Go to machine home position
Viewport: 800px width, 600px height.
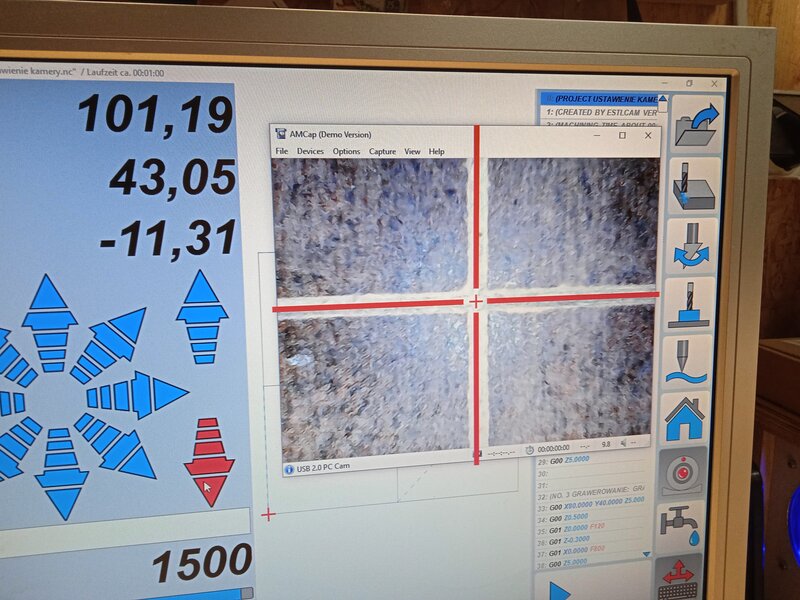(684, 419)
